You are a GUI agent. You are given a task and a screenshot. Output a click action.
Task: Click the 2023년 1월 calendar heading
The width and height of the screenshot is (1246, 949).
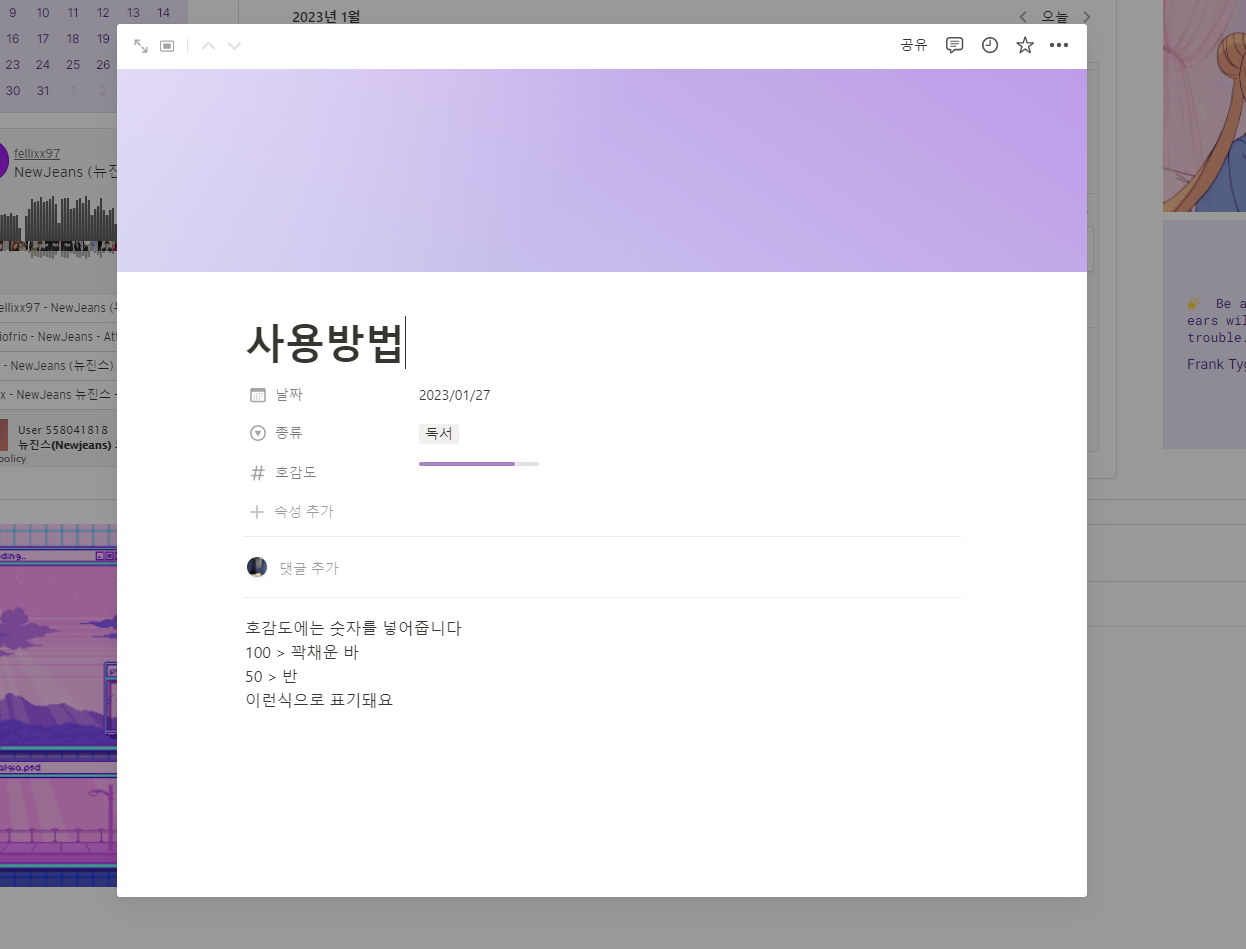tap(326, 16)
